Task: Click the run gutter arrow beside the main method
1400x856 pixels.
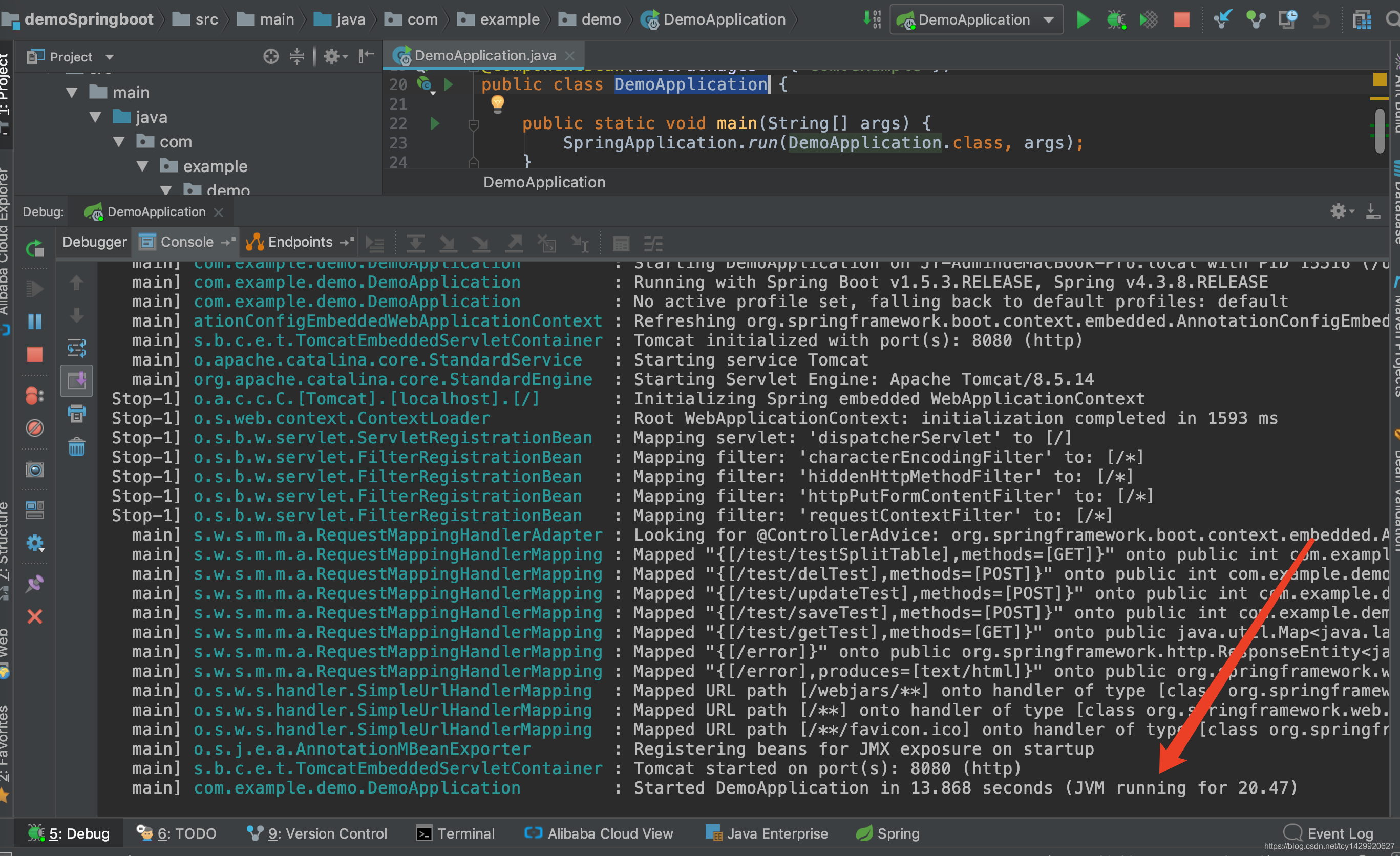Action: point(435,123)
